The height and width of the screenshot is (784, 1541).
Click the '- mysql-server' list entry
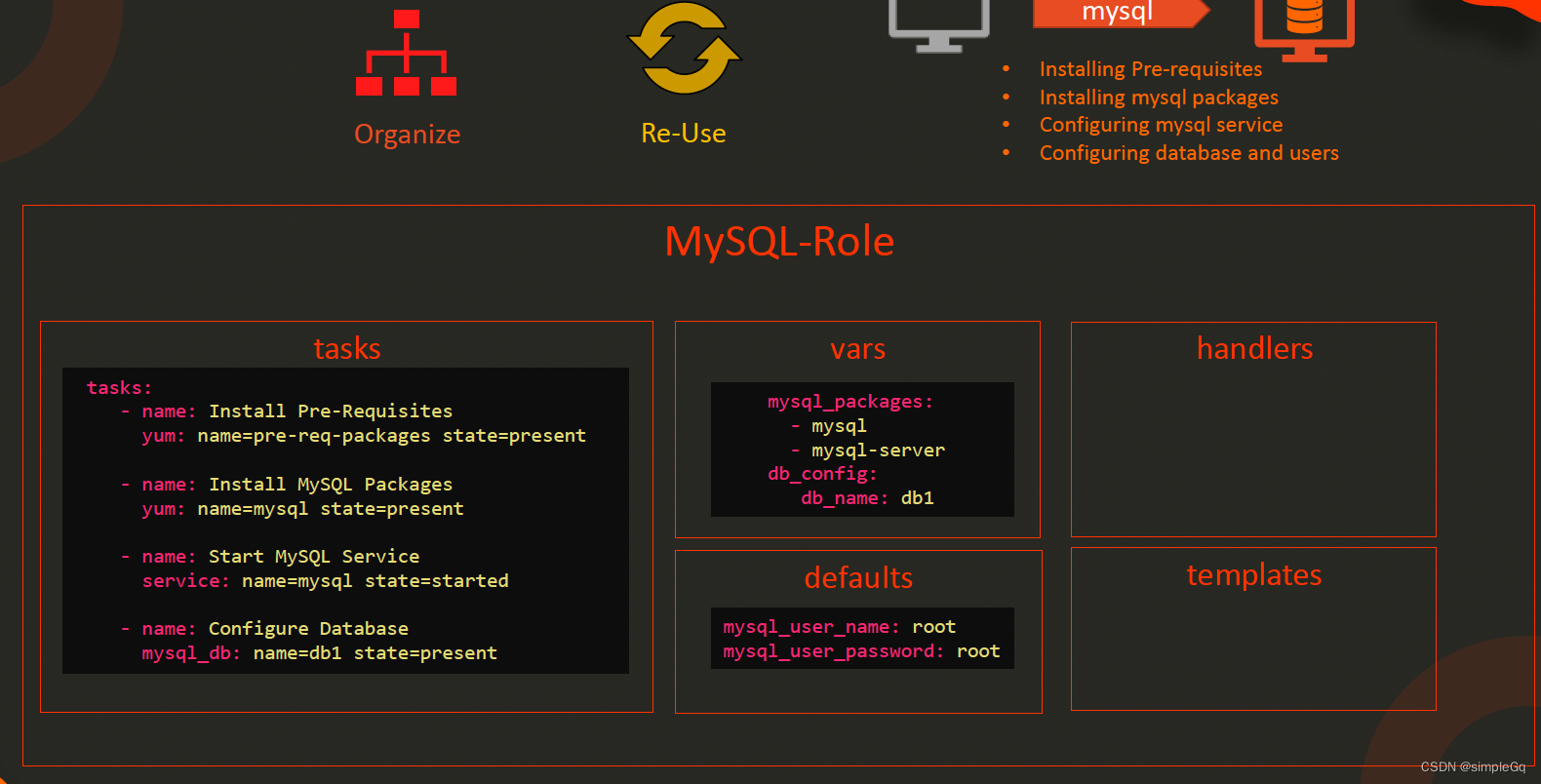(x=867, y=451)
